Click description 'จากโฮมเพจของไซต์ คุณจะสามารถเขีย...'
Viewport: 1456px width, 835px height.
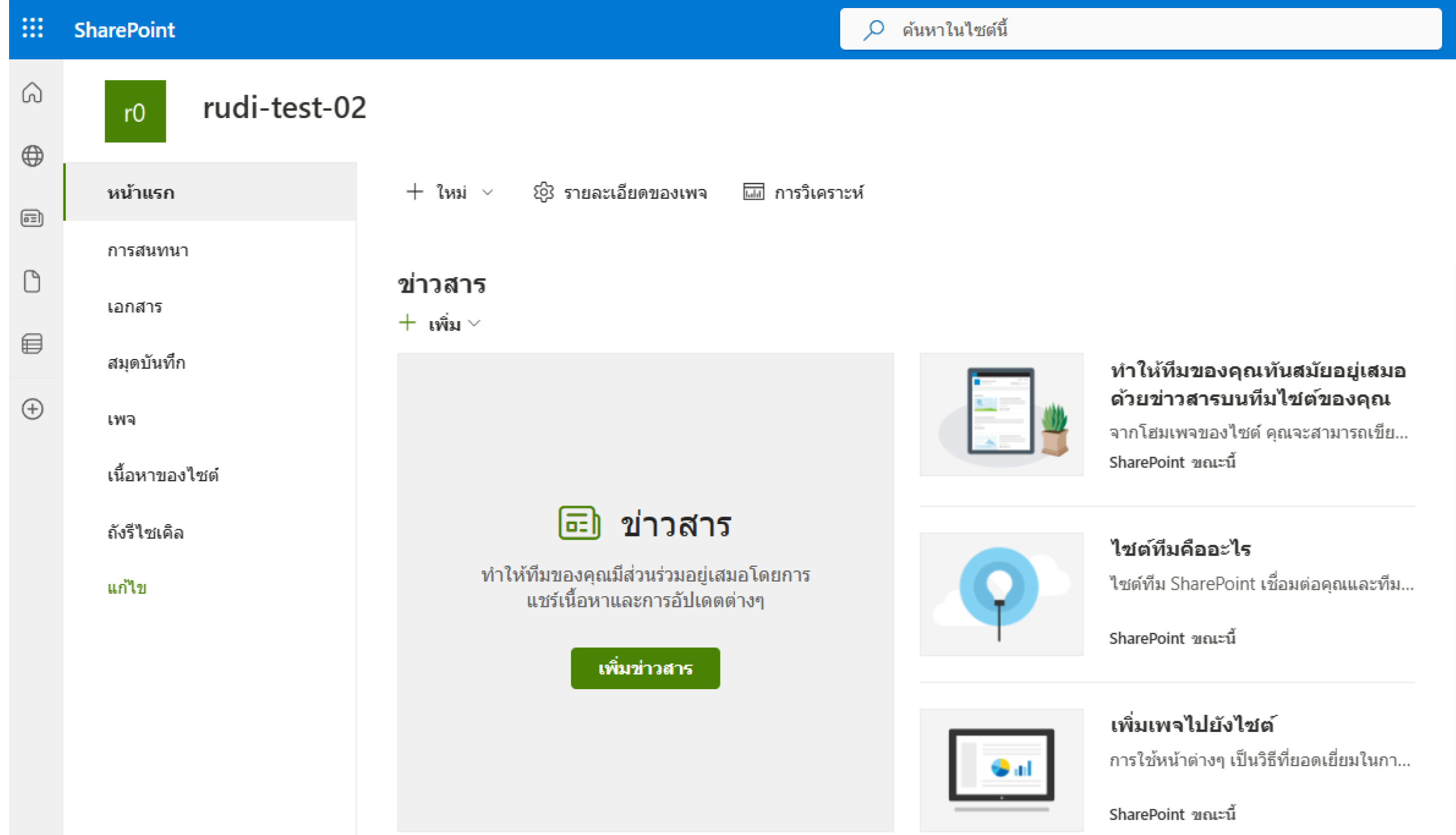tap(1259, 432)
